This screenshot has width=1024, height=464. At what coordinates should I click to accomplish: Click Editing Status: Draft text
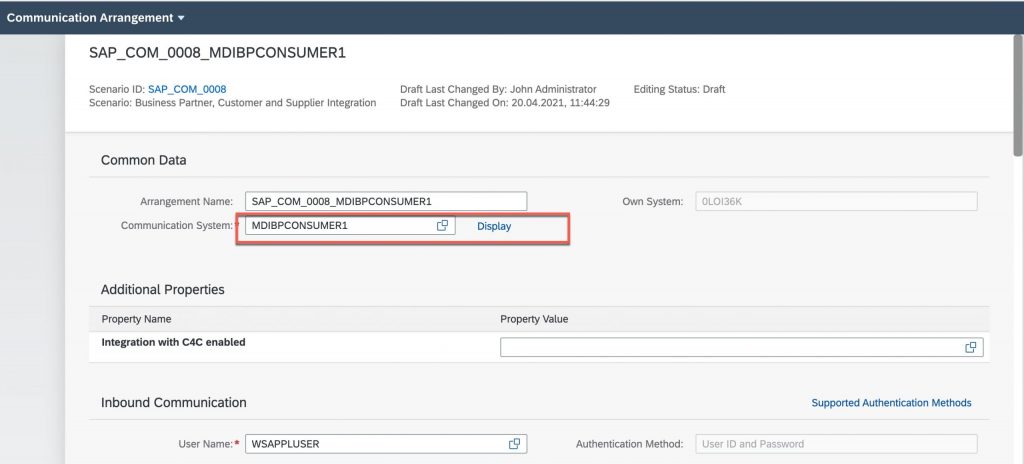coord(679,89)
